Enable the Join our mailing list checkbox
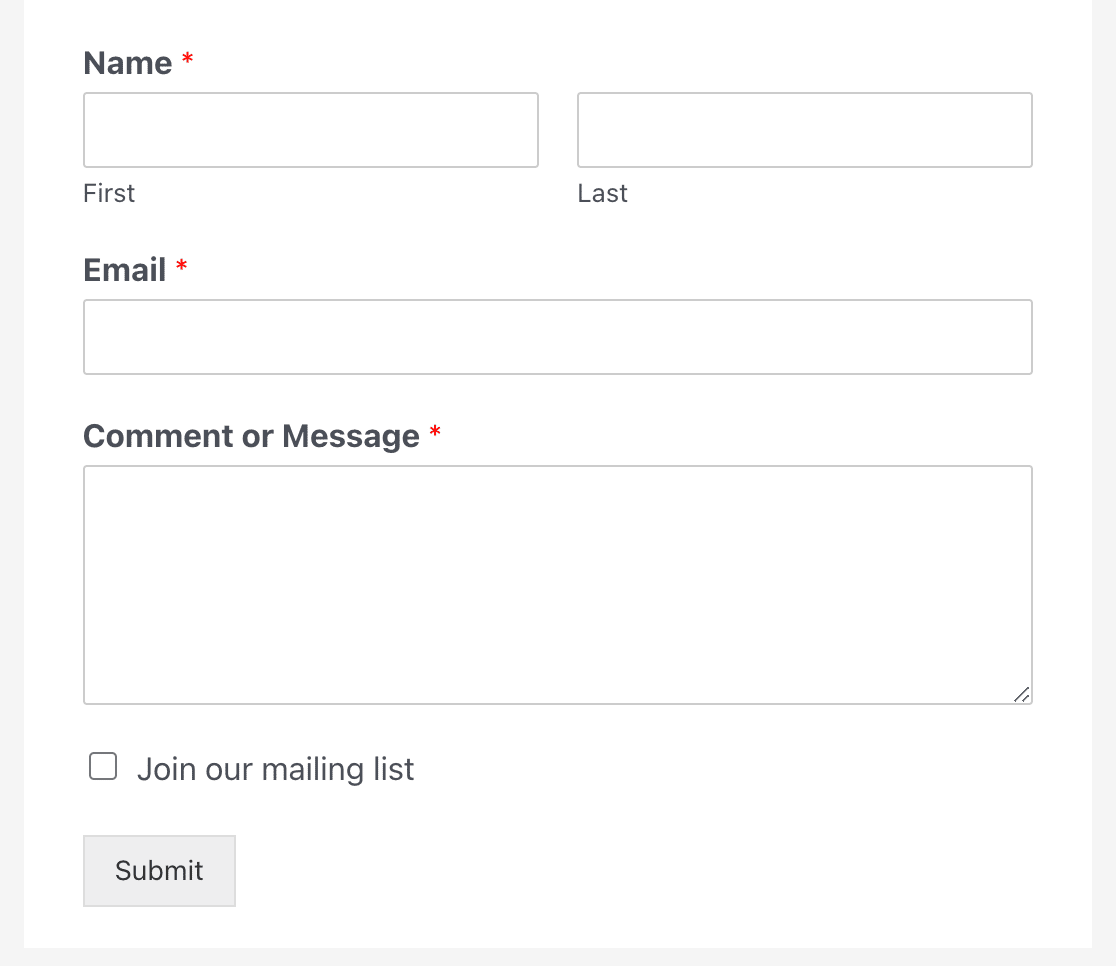Image resolution: width=1116 pixels, height=966 pixels. click(102, 765)
